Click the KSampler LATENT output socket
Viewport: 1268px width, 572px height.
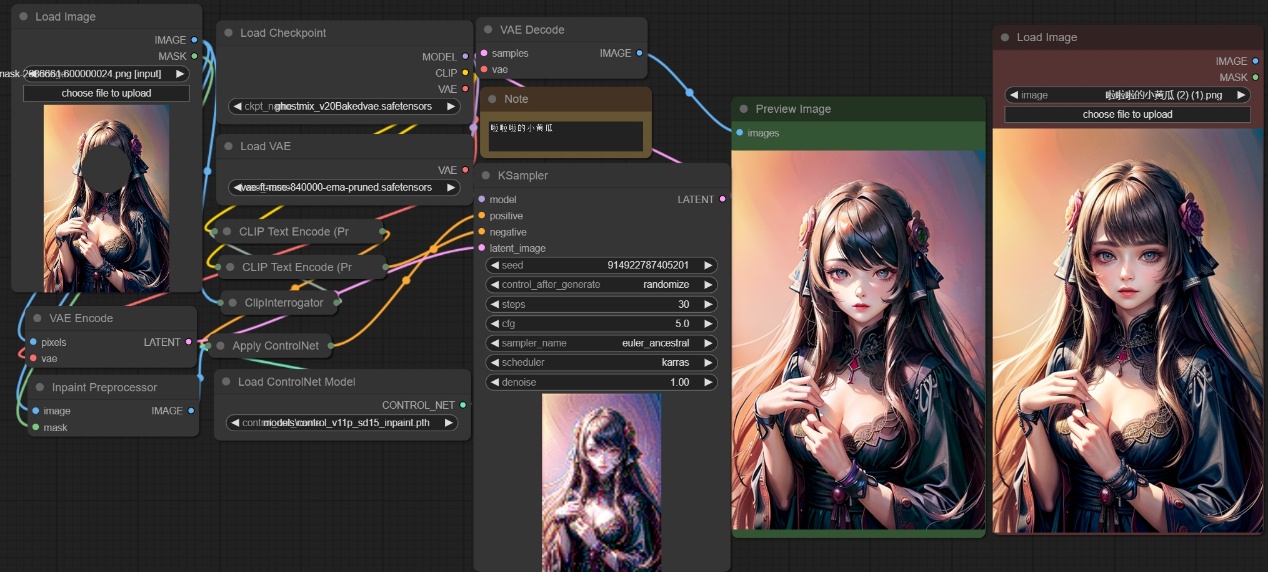point(722,200)
